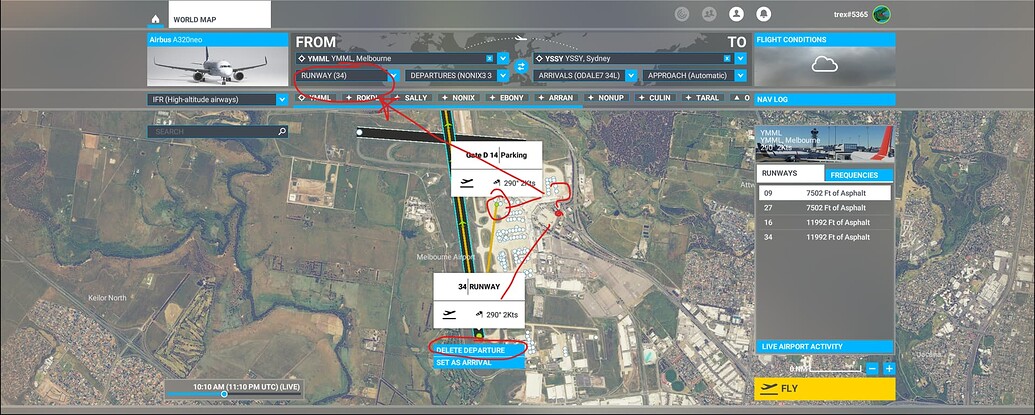Click the Home icon in top bar
This screenshot has width=1035, height=415.
155,18
